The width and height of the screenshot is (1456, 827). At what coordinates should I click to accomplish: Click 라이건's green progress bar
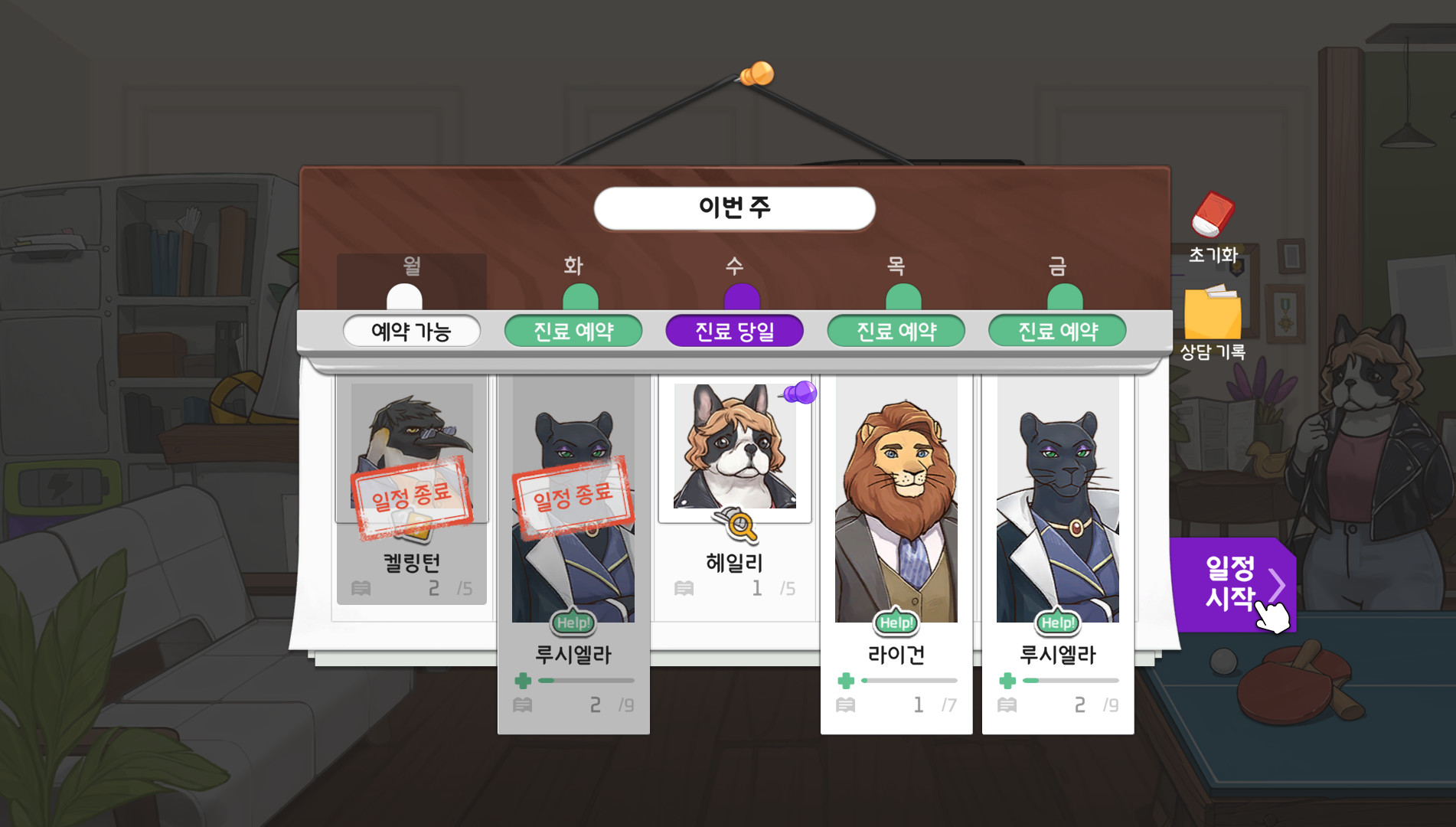click(x=909, y=680)
